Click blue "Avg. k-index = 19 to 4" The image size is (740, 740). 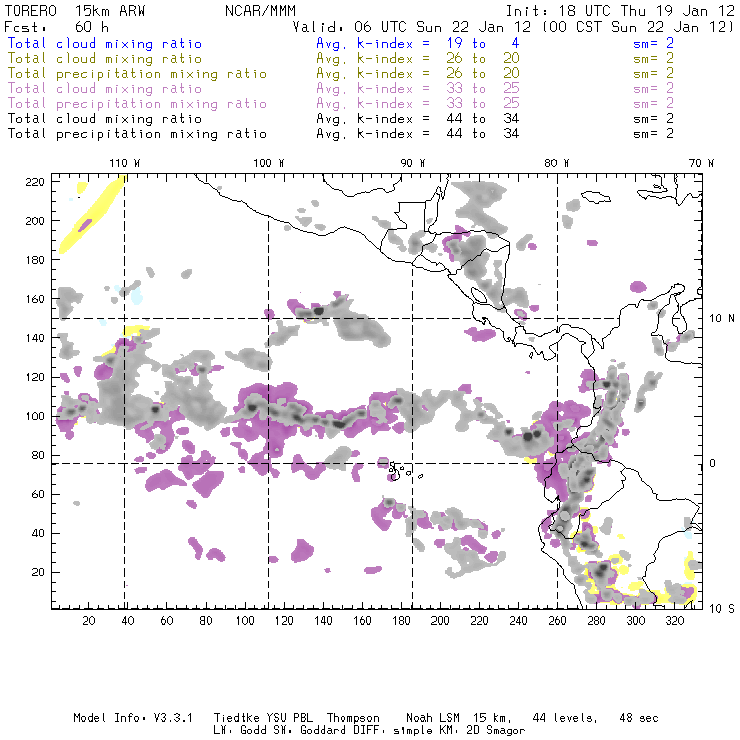[x=418, y=43]
